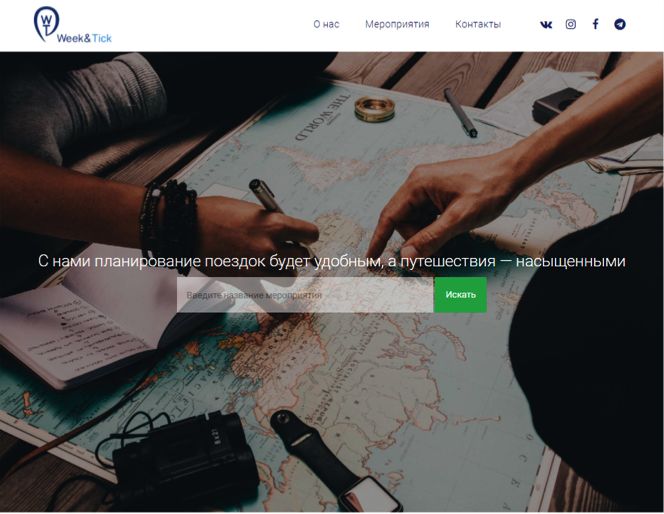664x514 pixels.
Task: Click the brass compass on the map photo
Action: point(374,109)
